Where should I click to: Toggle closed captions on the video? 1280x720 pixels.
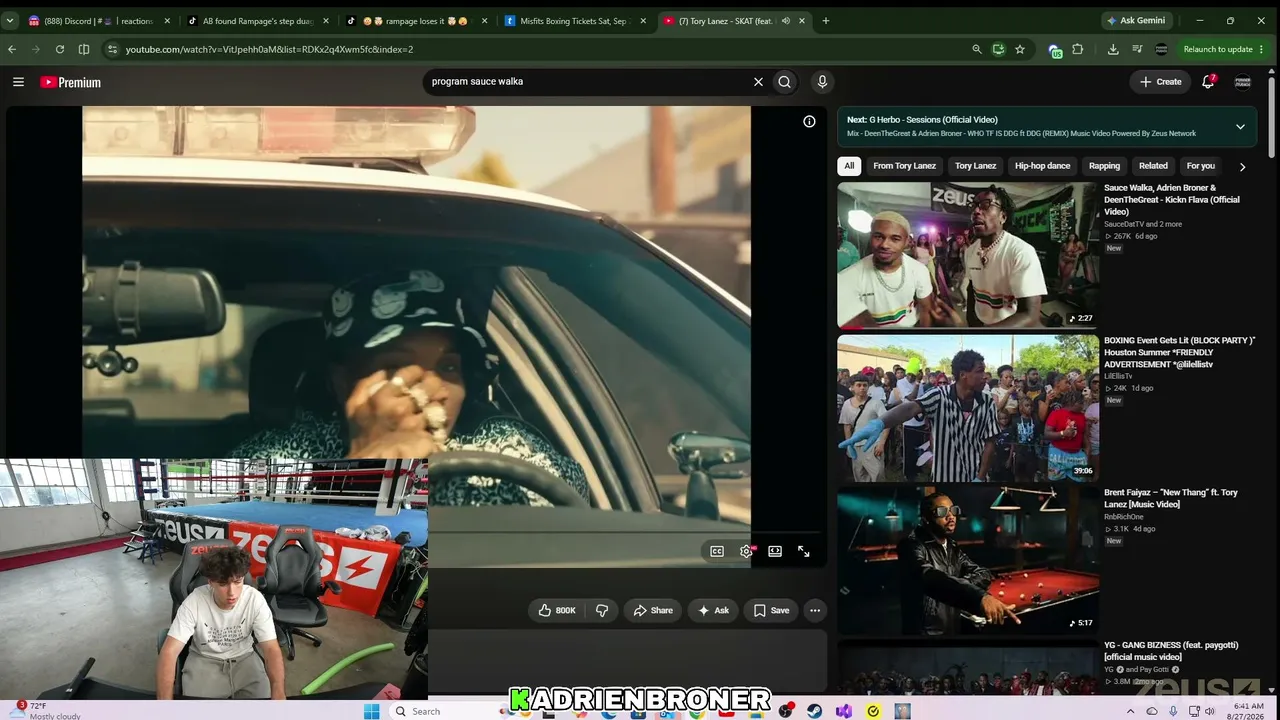pyautogui.click(x=717, y=551)
